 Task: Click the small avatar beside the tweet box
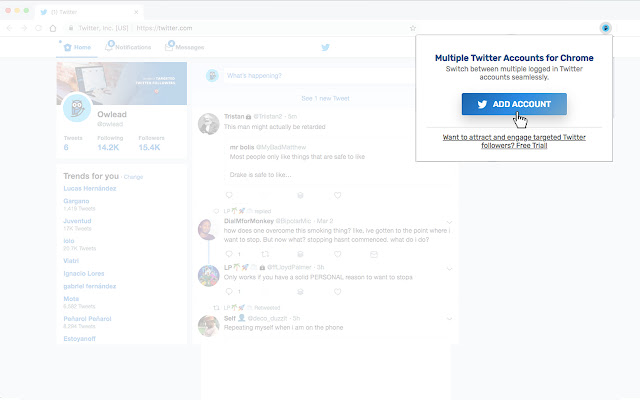(212, 76)
